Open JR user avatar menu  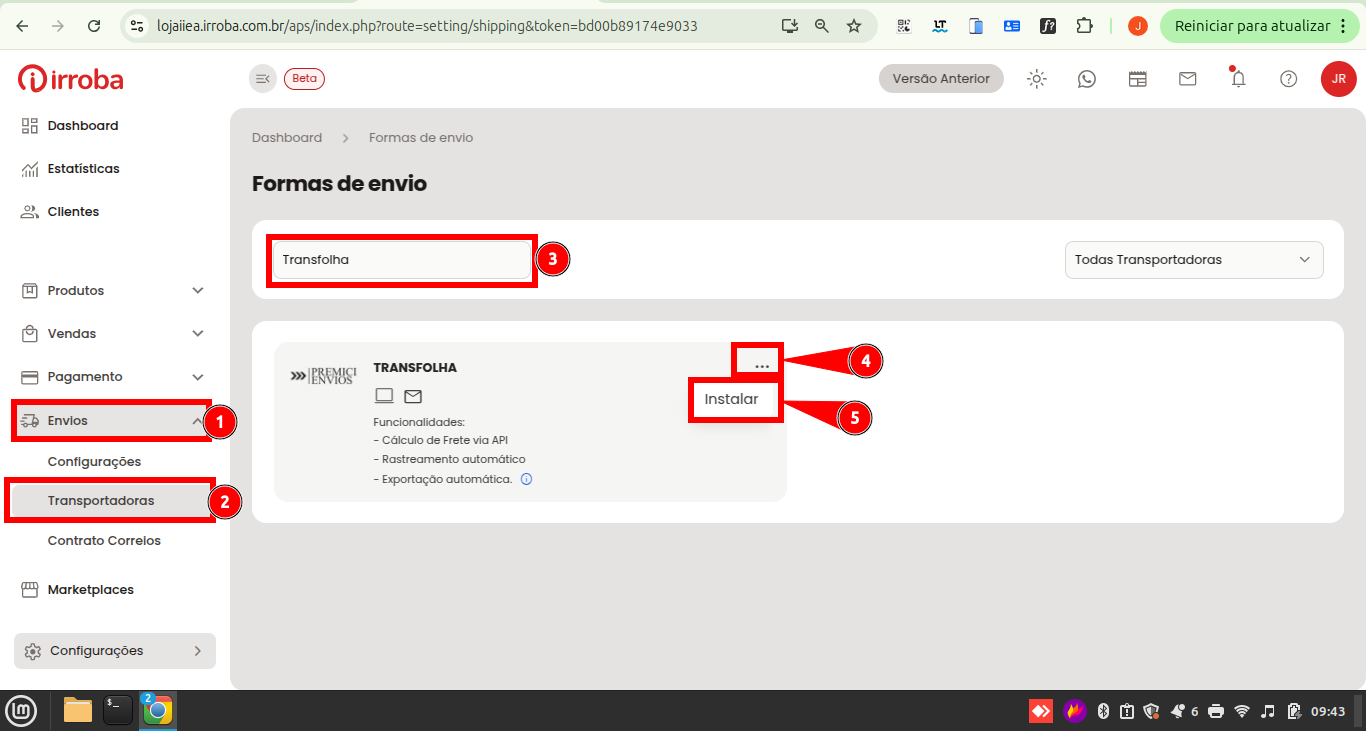[x=1339, y=79]
